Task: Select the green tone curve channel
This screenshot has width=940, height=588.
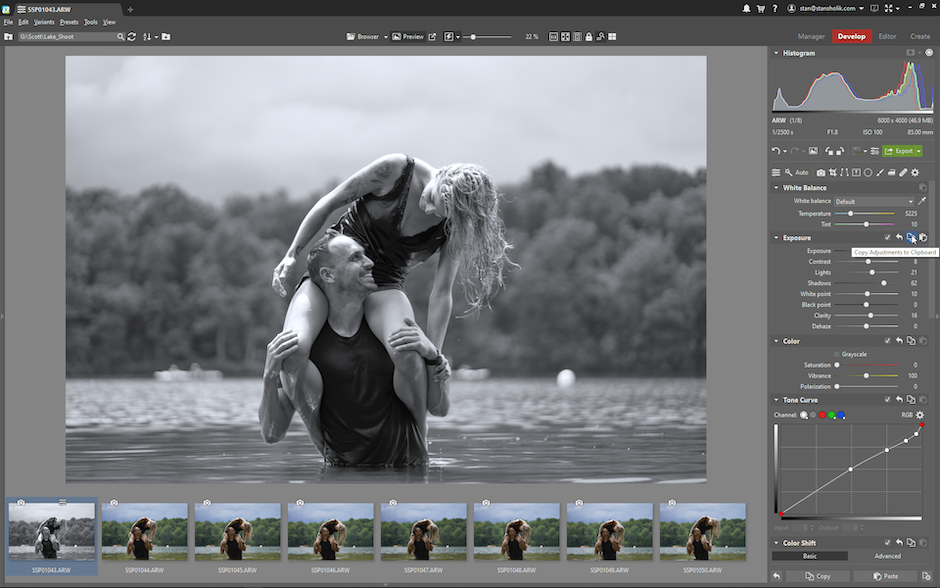Action: pos(831,415)
